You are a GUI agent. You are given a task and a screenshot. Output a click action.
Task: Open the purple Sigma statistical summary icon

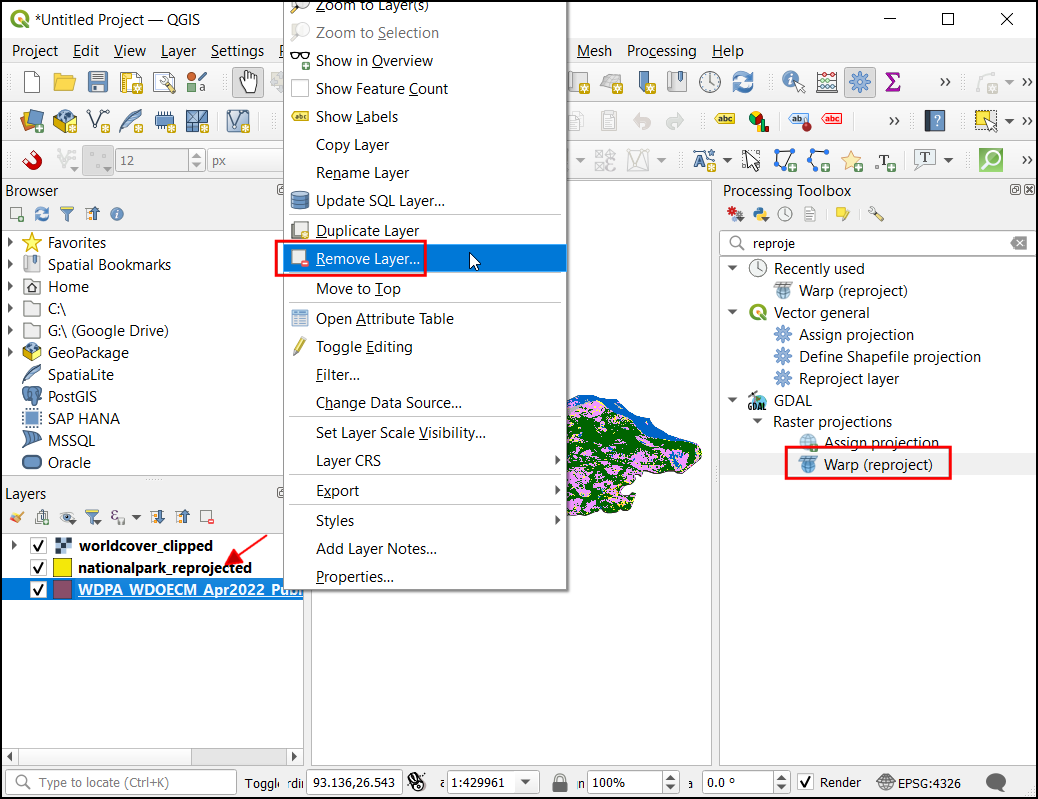pos(893,82)
